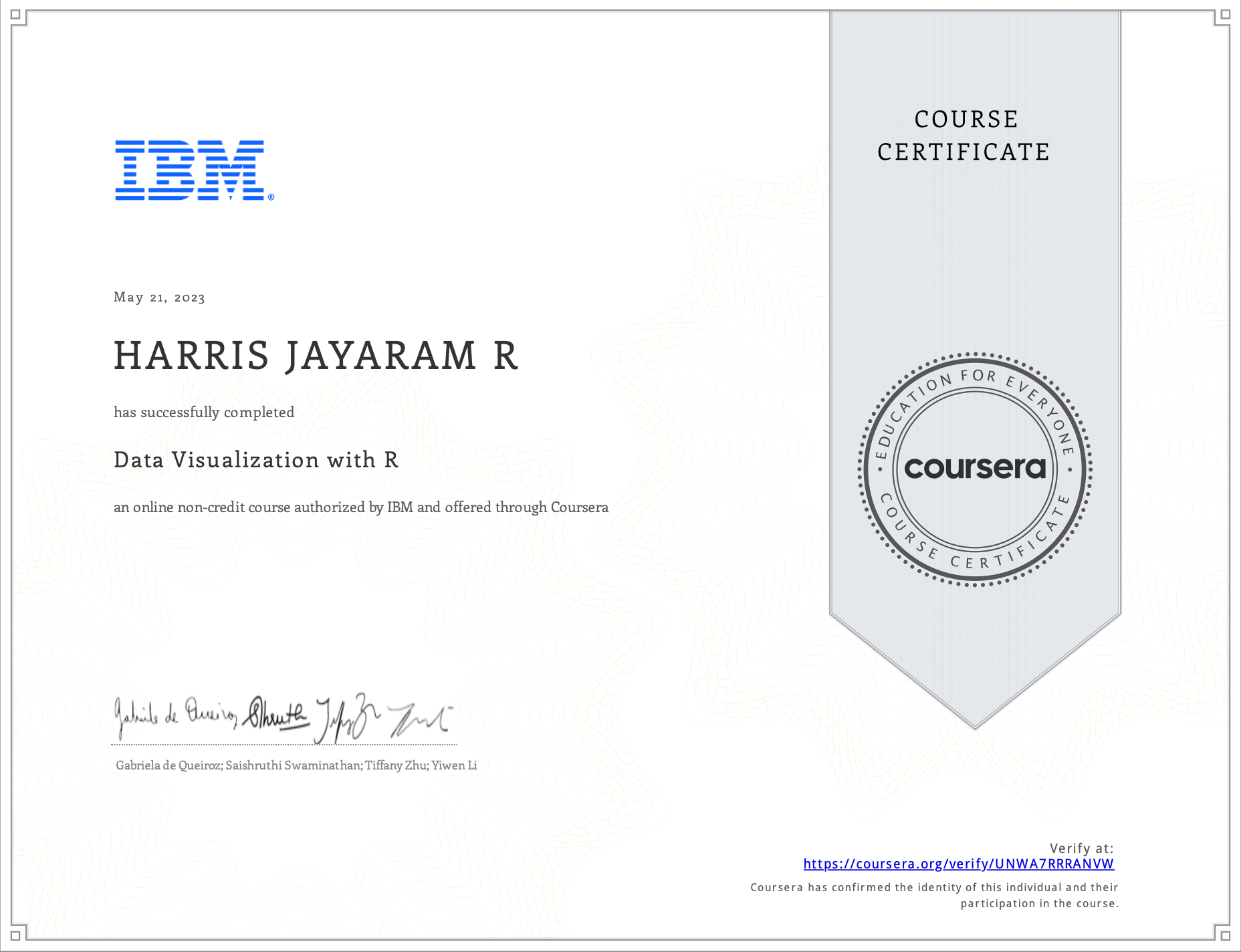Select the course title Data Visualization with R
Image resolution: width=1241 pixels, height=952 pixels.
[x=256, y=460]
